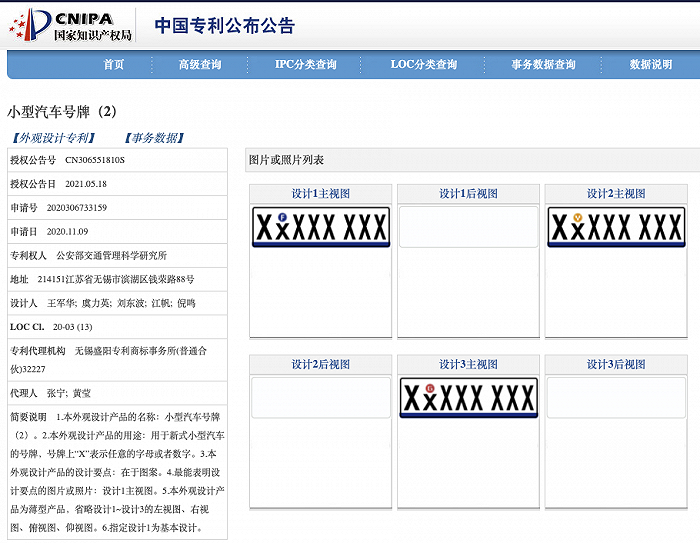Viewport: 700px width, 543px height.
Task: Click the 设计人 row with 王军华
Action: pyautogui.click(x=117, y=303)
